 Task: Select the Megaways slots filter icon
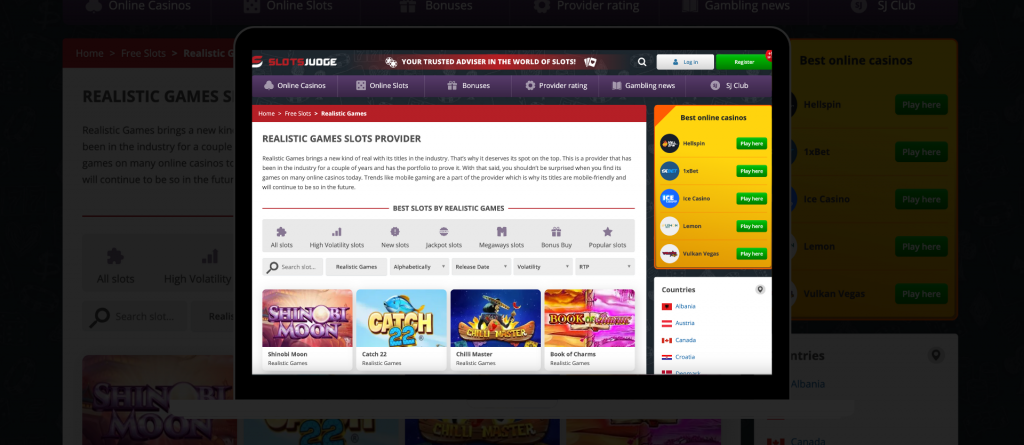(502, 232)
